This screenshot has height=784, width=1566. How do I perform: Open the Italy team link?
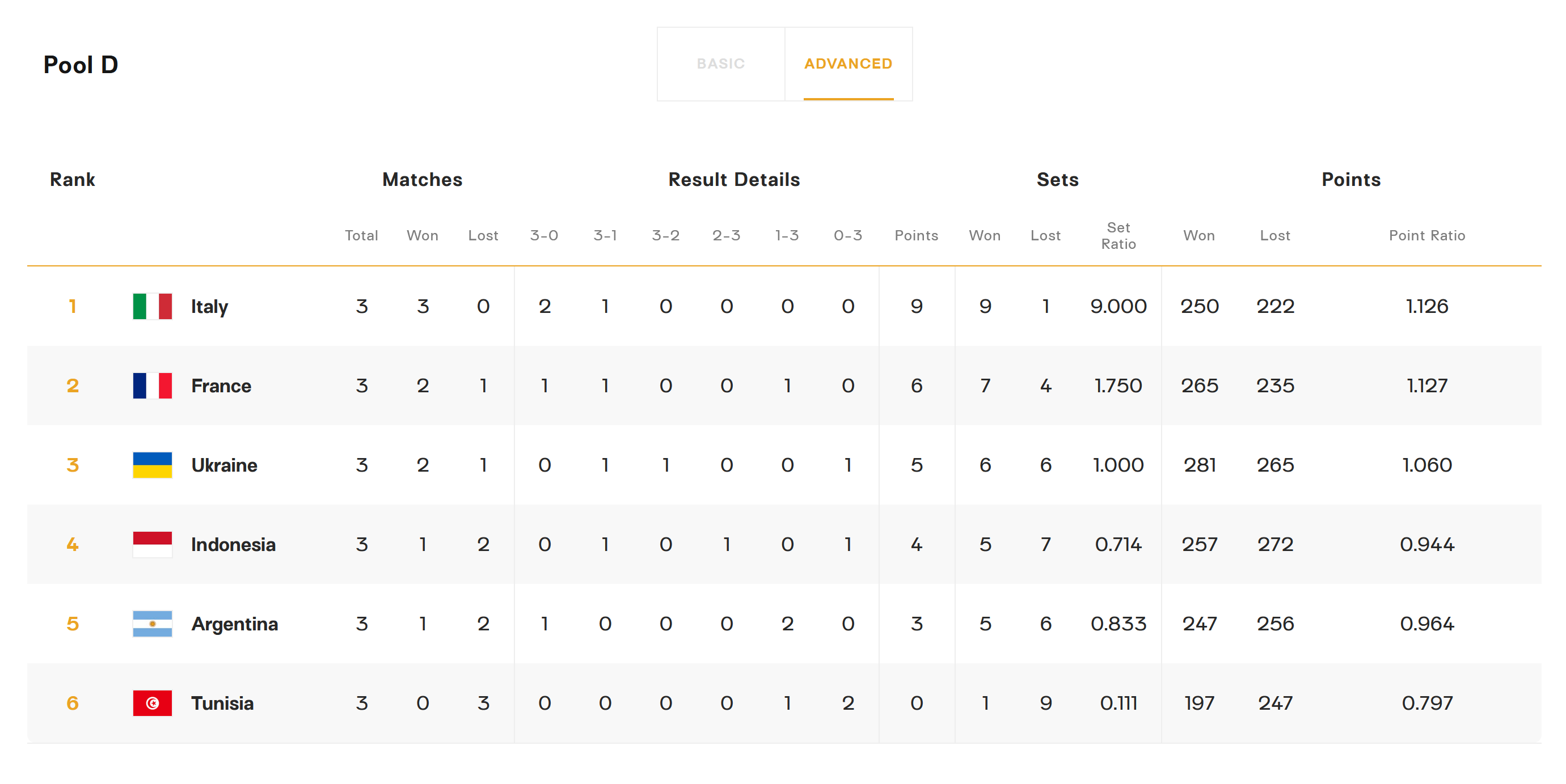pos(209,306)
